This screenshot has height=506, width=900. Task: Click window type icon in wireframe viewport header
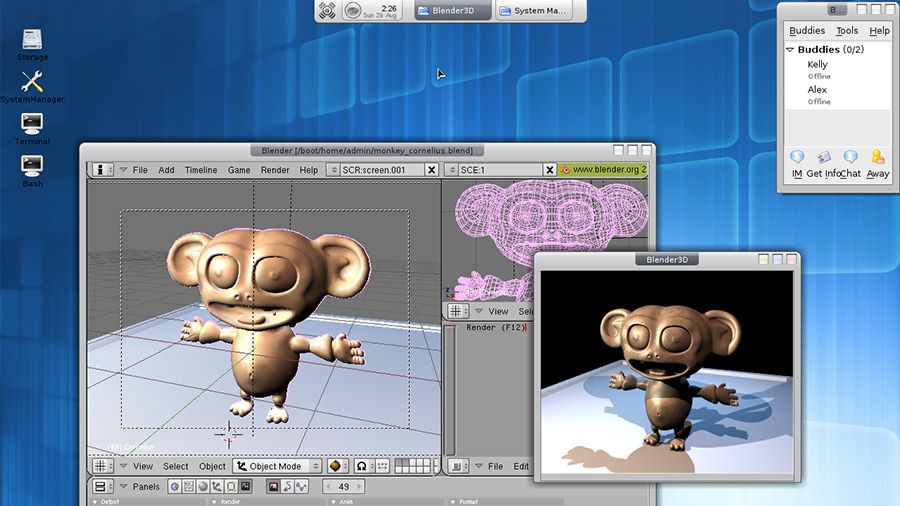456,311
